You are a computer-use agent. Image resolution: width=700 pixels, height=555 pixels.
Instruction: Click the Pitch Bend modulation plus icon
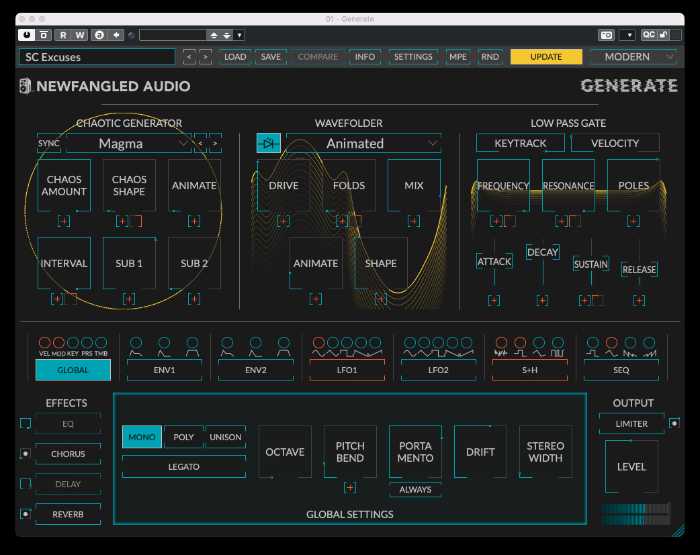350,488
